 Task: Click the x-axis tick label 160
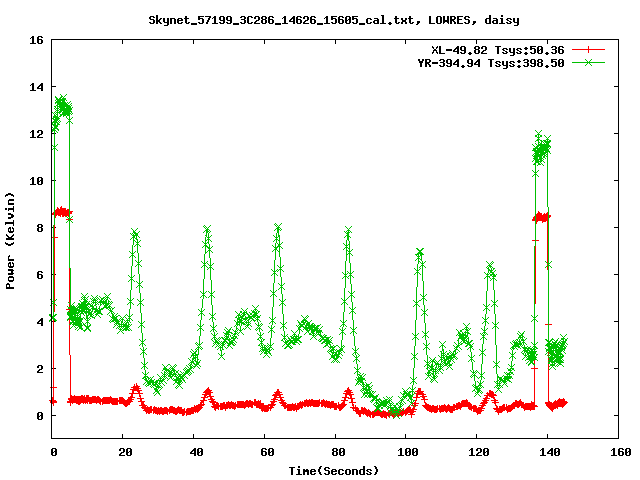pyautogui.click(x=620, y=452)
